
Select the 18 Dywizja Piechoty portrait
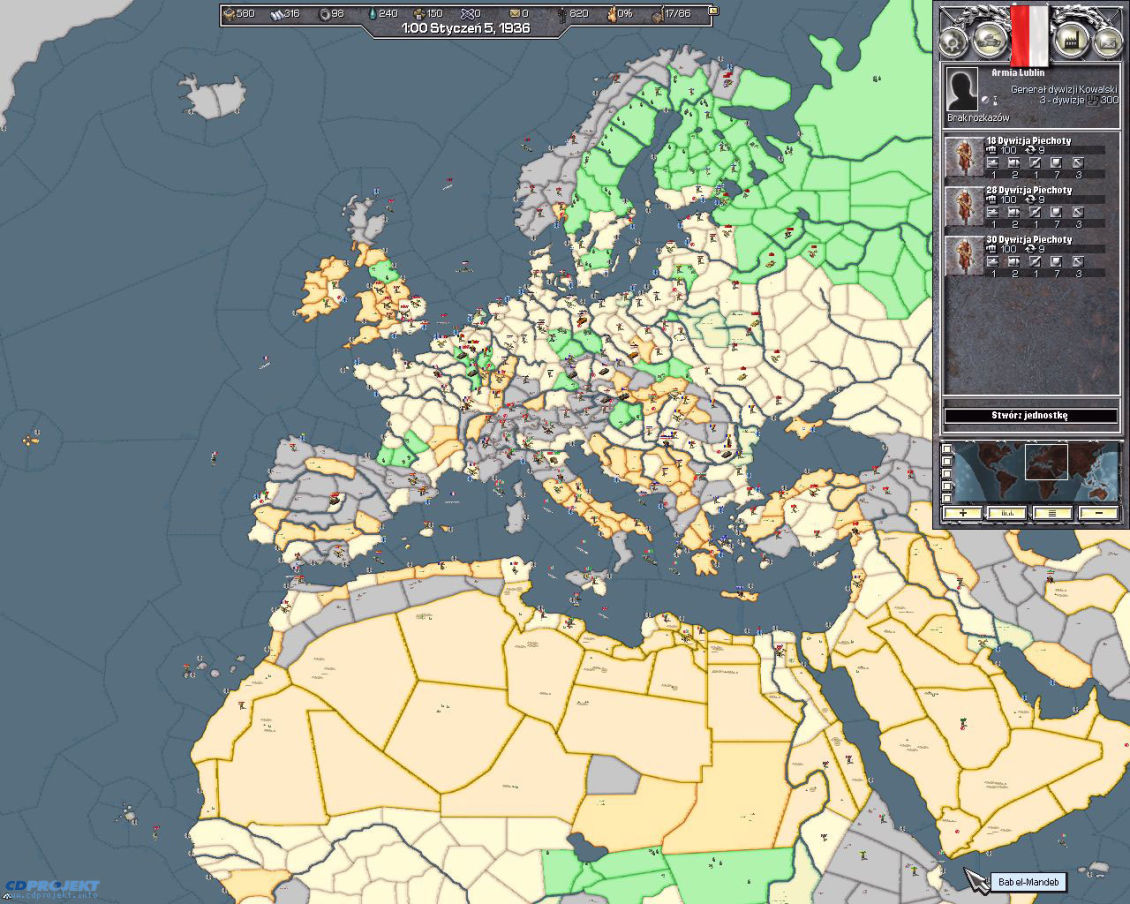click(964, 156)
